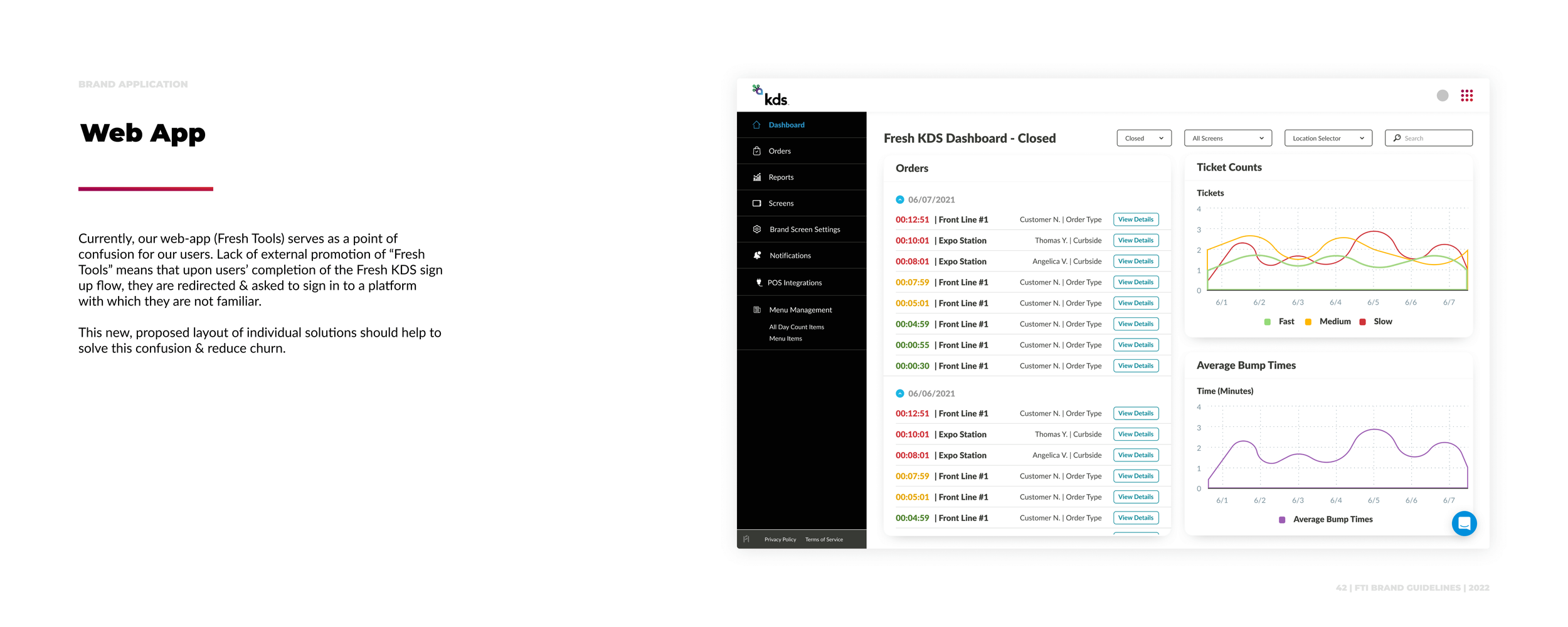This screenshot has width=1568, height=627.
Task: Open Screens in sidebar
Action: tap(802, 203)
